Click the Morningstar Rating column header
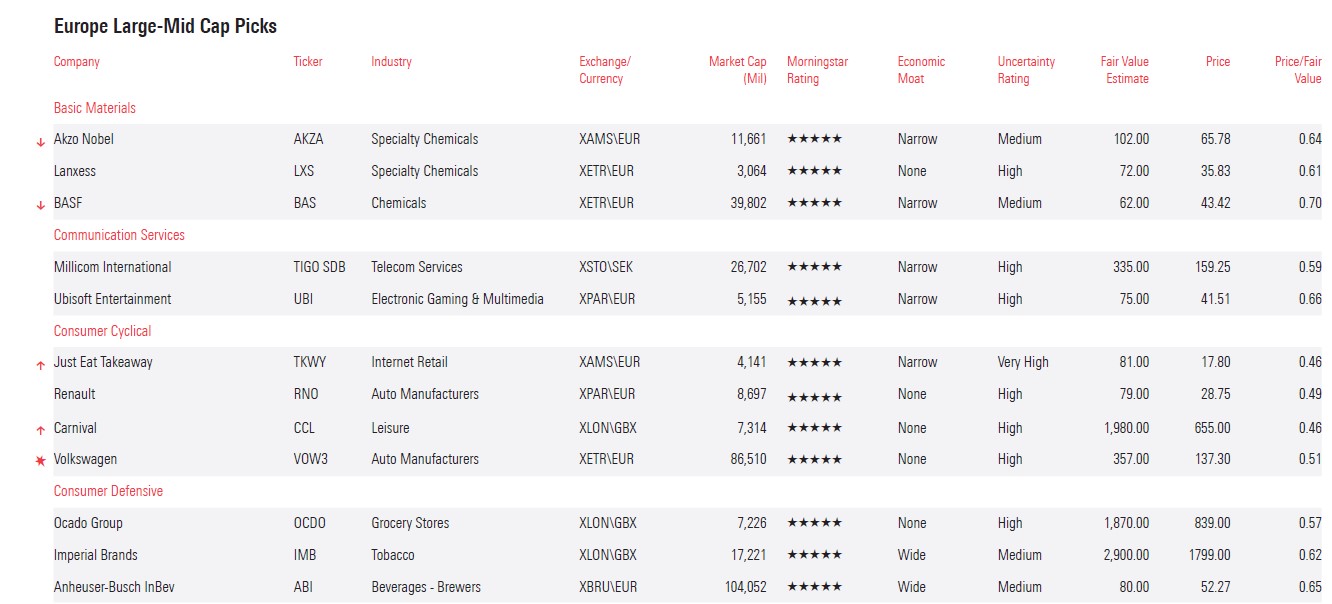This screenshot has height=604, width=1332. point(817,70)
